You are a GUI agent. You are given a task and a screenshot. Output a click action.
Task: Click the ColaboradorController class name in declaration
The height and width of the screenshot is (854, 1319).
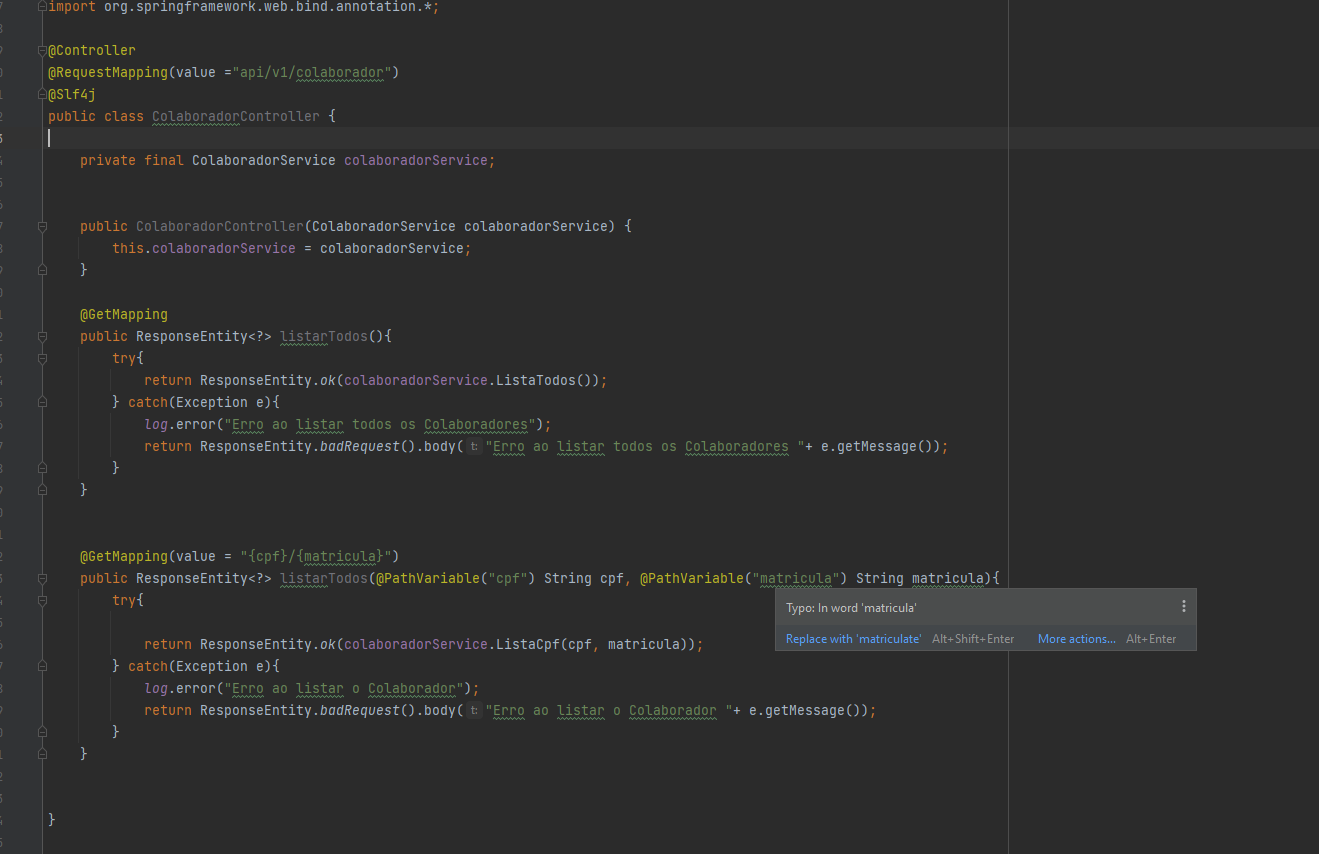(x=236, y=116)
